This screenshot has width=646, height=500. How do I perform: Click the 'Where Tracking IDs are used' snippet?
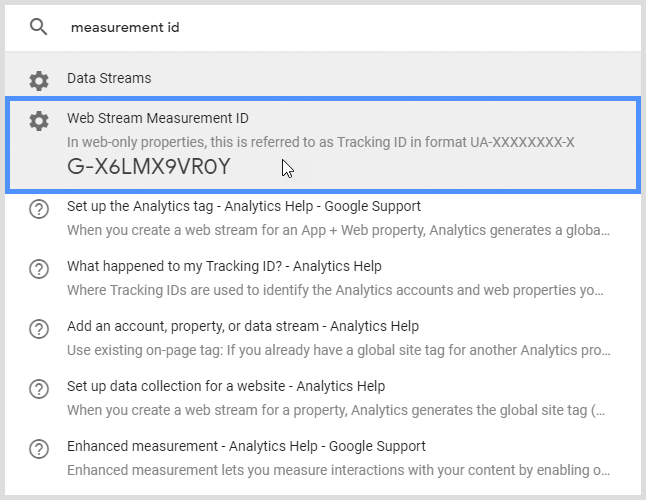coord(335,292)
